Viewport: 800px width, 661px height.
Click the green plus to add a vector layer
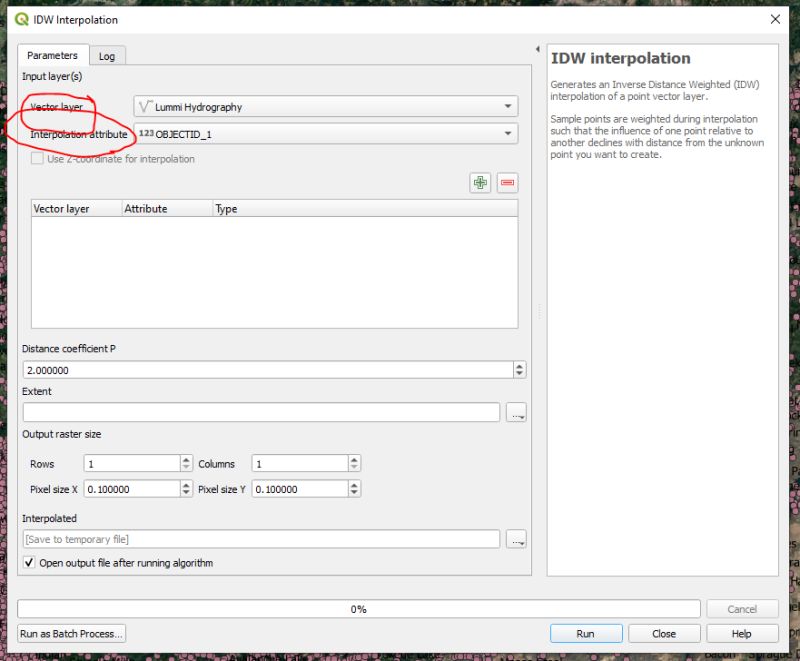click(480, 182)
